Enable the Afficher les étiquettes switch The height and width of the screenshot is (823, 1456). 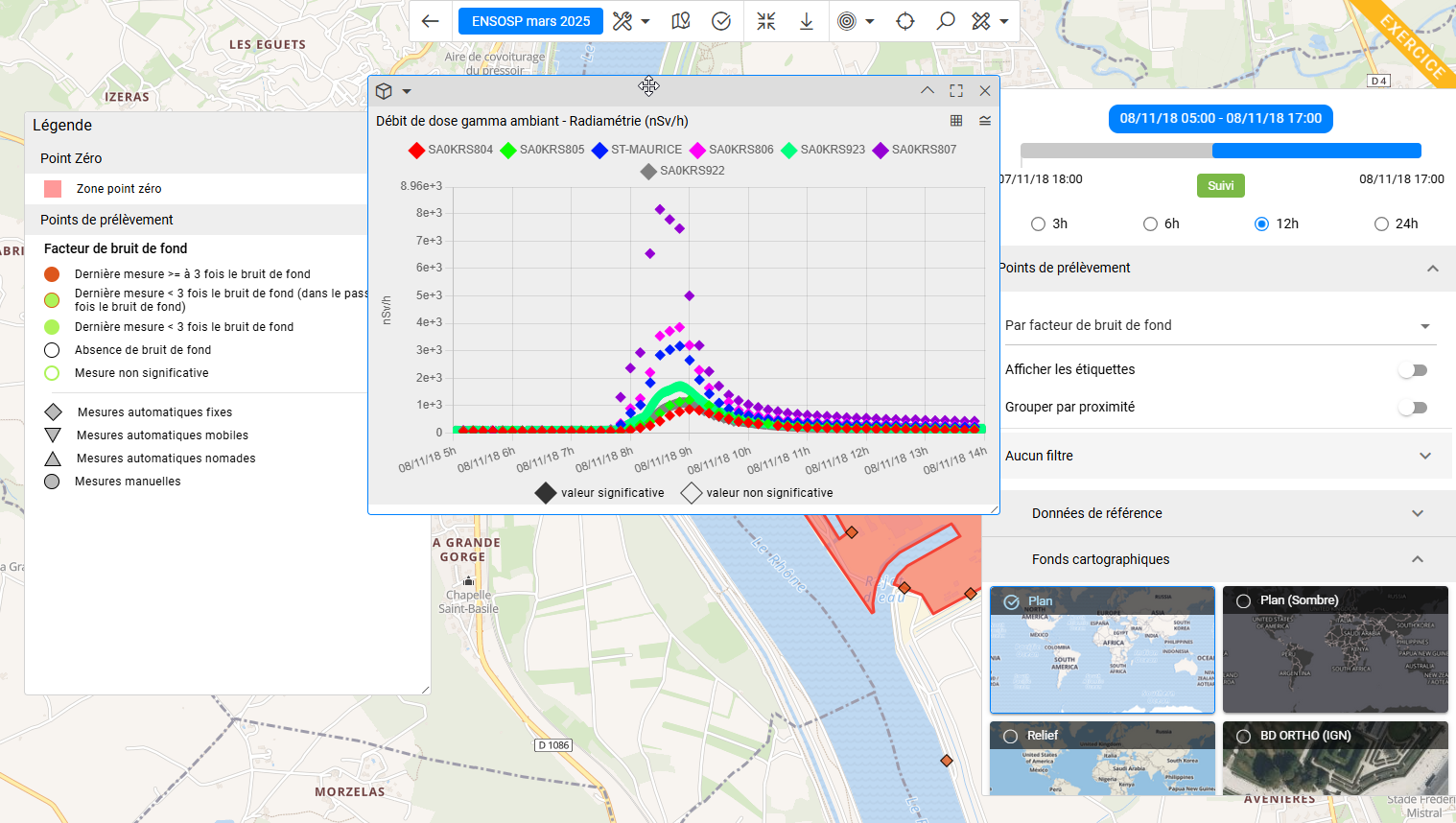[x=1413, y=370]
